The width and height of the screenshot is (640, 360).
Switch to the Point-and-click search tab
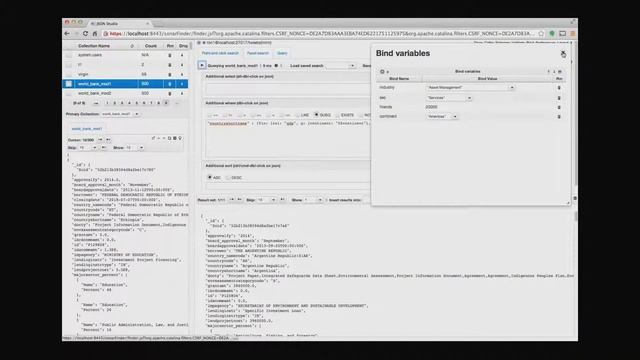click(x=220, y=53)
